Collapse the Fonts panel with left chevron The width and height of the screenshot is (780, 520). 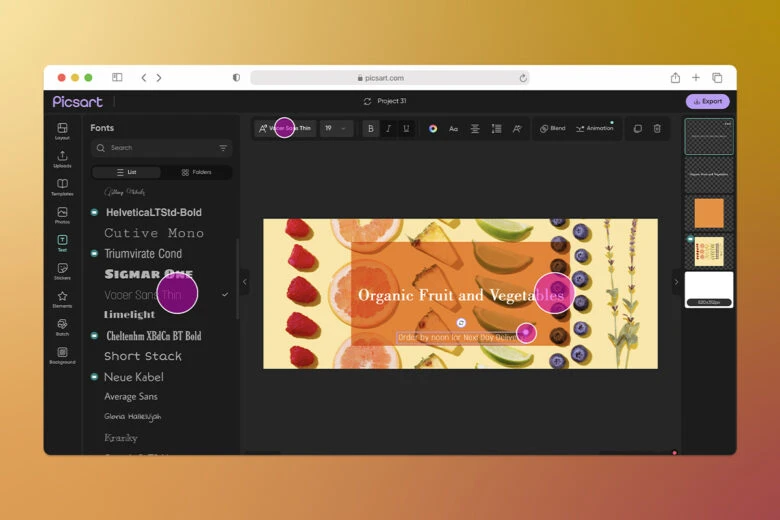[244, 282]
